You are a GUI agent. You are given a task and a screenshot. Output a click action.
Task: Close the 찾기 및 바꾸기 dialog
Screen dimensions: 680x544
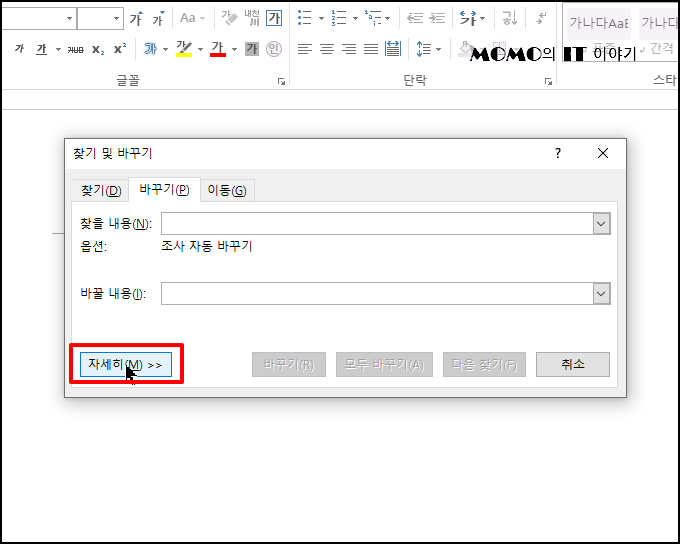tap(603, 153)
